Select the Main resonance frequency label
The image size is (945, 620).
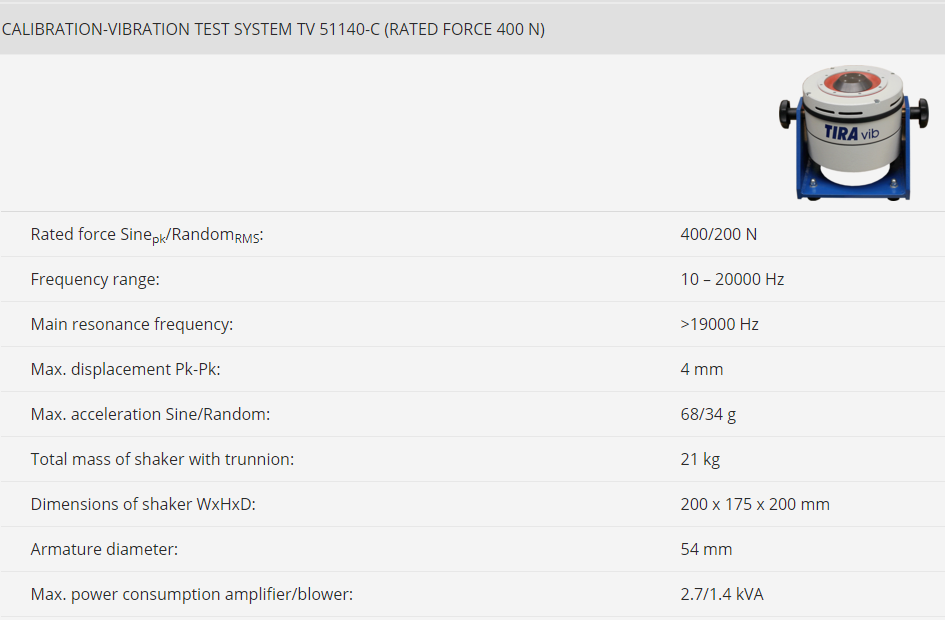[x=132, y=324]
